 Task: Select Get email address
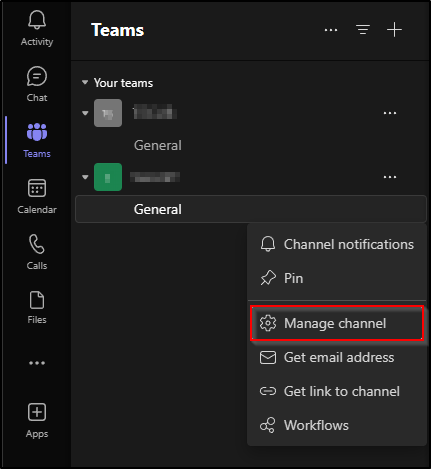(337, 357)
